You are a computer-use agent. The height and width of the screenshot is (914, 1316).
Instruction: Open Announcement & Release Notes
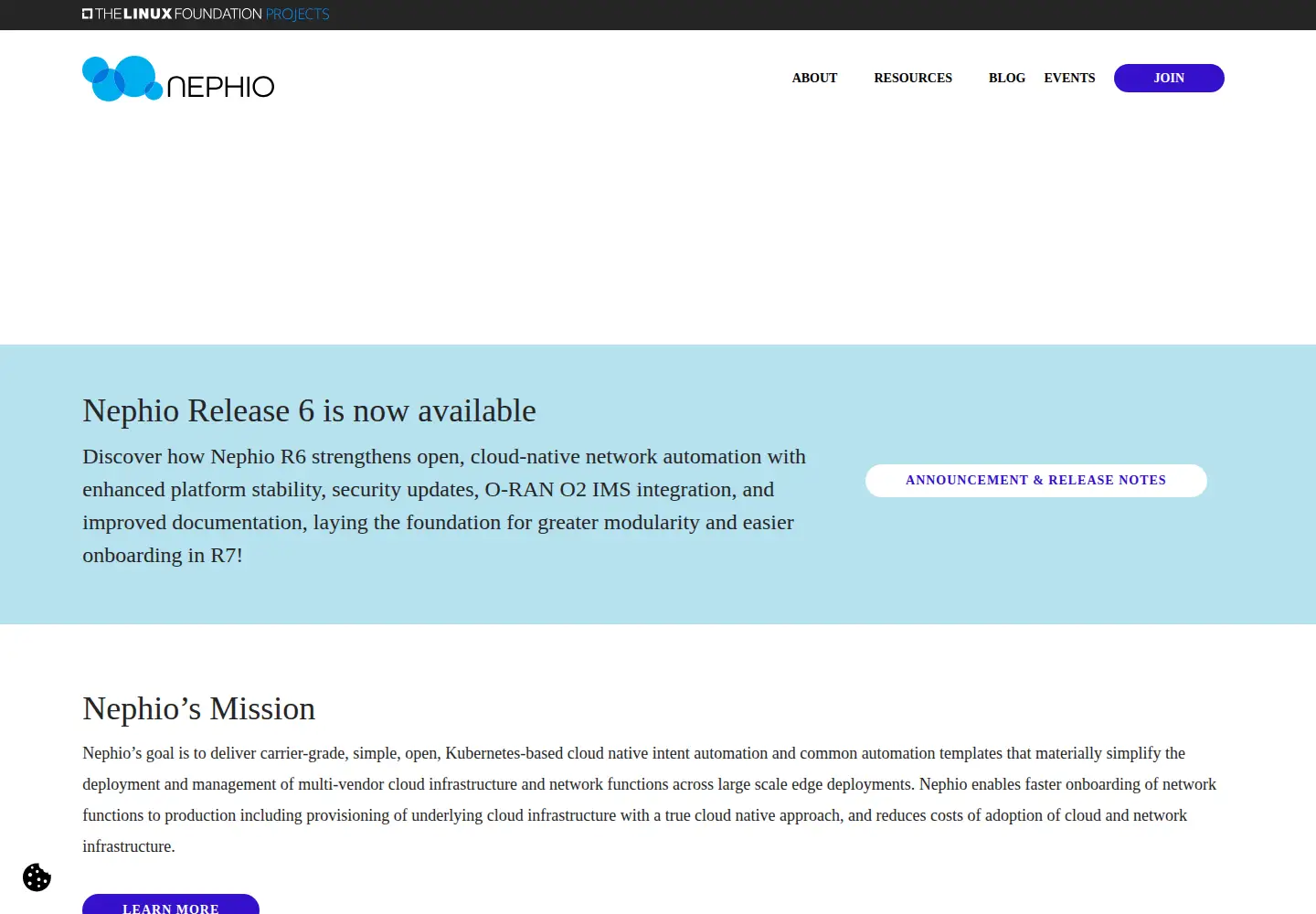tap(1036, 481)
